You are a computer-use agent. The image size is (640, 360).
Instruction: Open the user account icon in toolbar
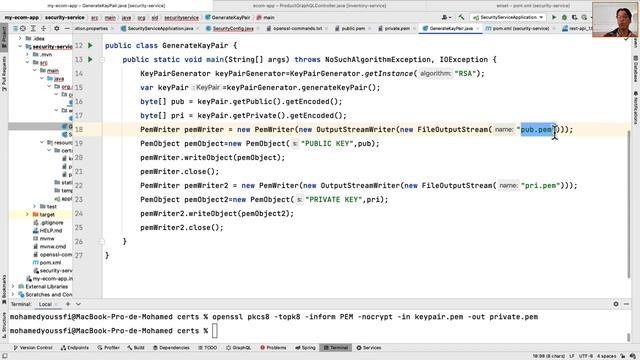point(446,18)
